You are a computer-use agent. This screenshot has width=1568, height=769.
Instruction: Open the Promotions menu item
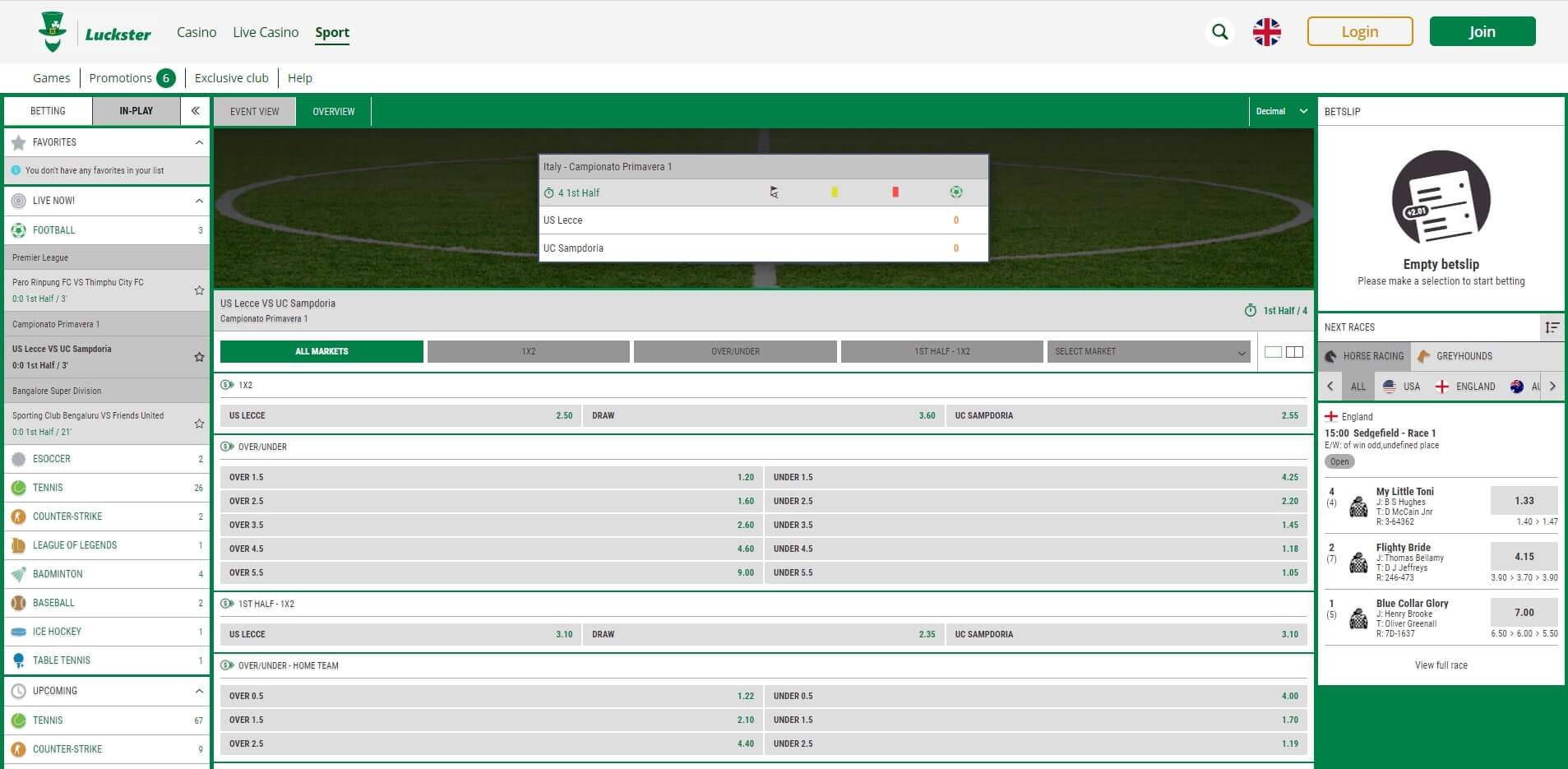pos(121,77)
